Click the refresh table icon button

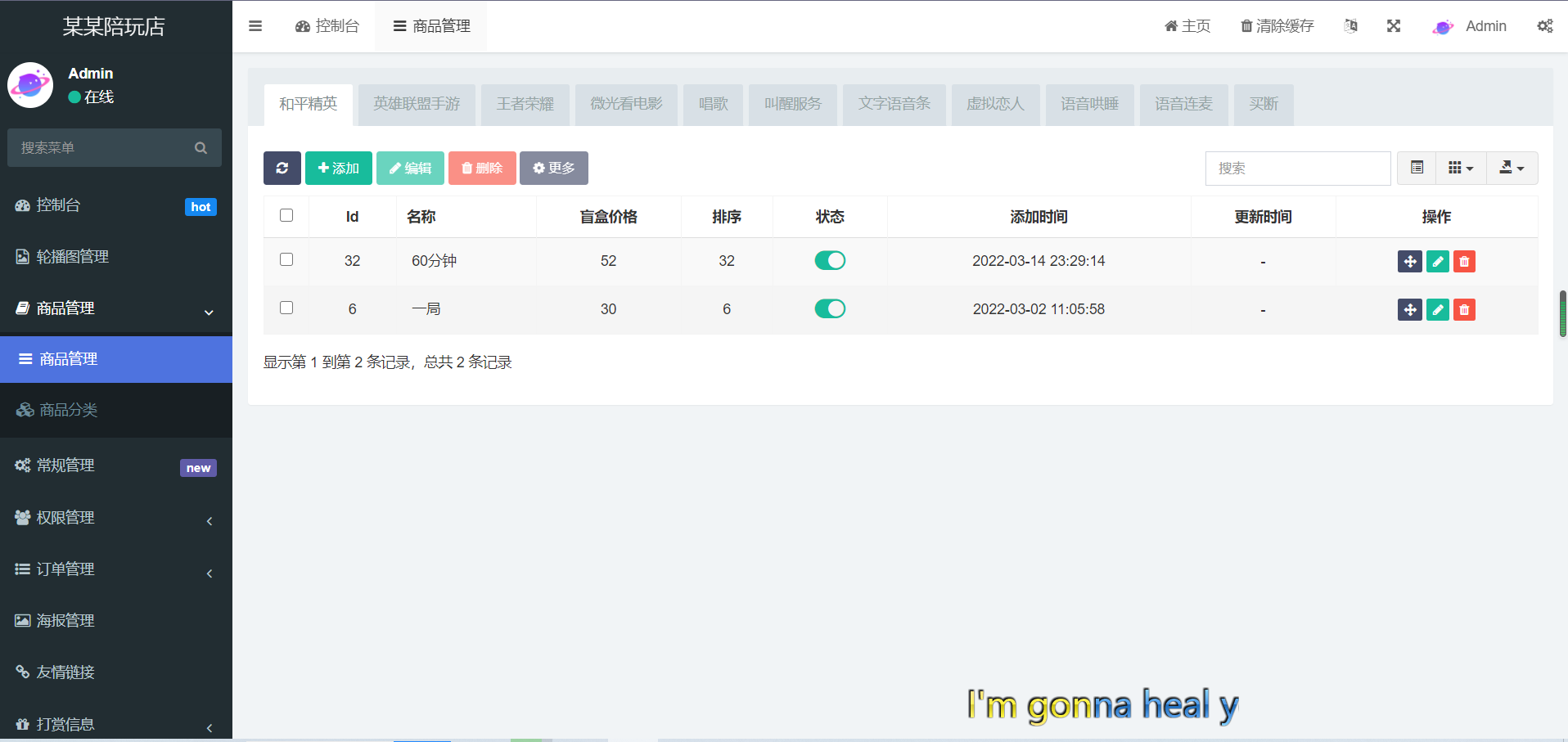pyautogui.click(x=282, y=168)
